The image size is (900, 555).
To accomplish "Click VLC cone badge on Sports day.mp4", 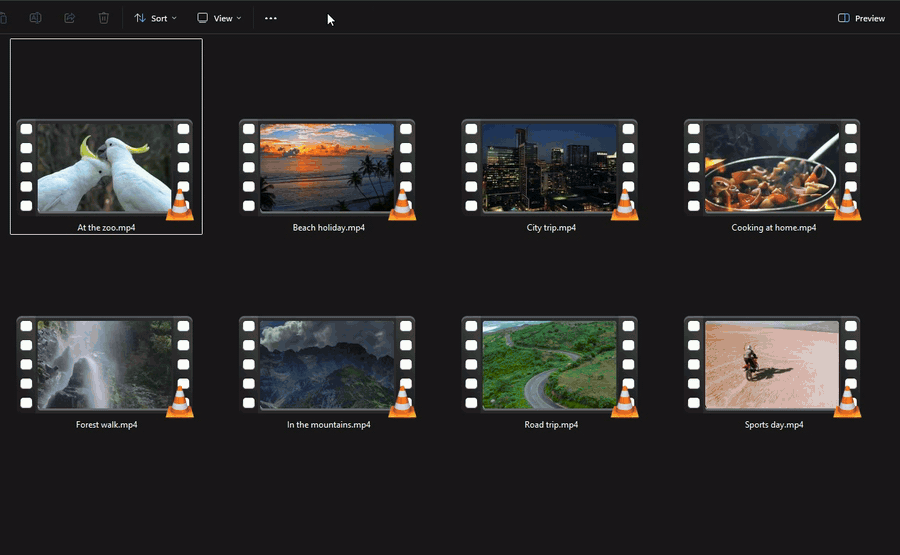I will point(847,402).
